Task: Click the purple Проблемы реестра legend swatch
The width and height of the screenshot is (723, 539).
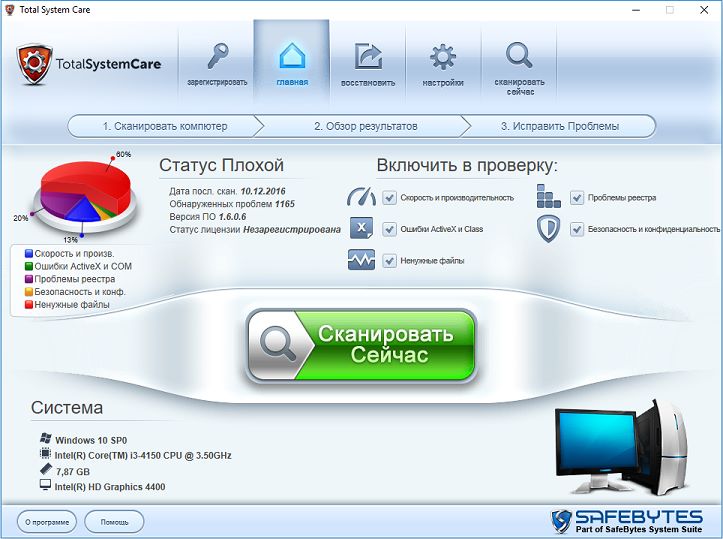Action: 29,279
